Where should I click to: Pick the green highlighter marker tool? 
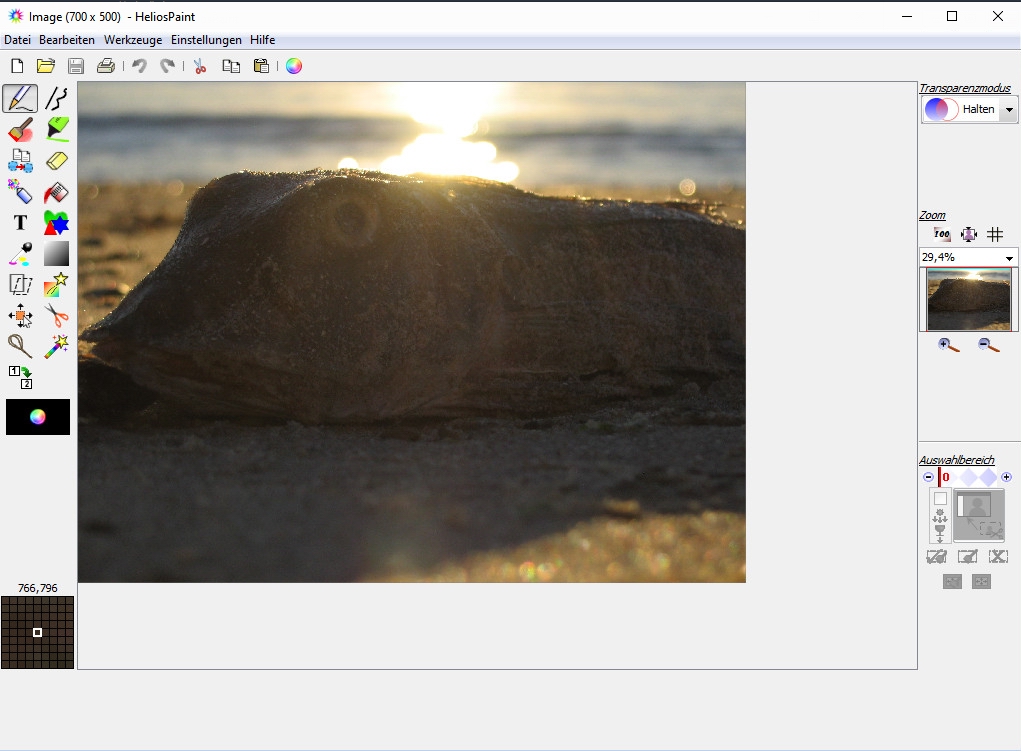tap(57, 129)
